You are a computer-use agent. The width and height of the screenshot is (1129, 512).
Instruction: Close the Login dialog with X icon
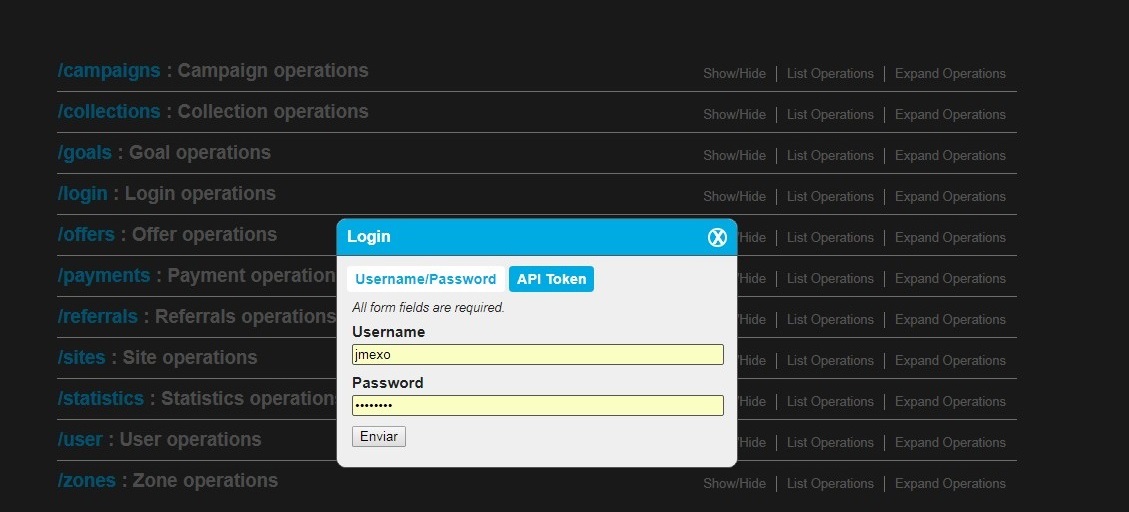click(x=717, y=237)
